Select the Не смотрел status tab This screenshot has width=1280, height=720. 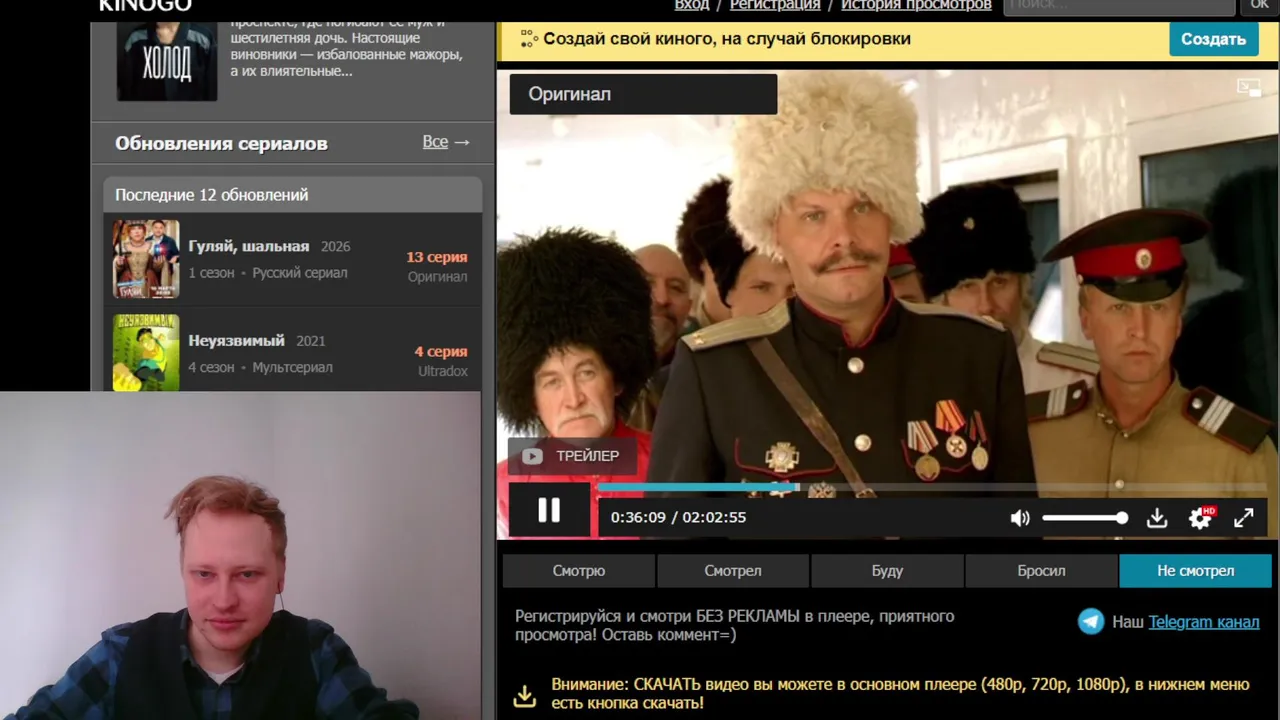tap(1196, 571)
